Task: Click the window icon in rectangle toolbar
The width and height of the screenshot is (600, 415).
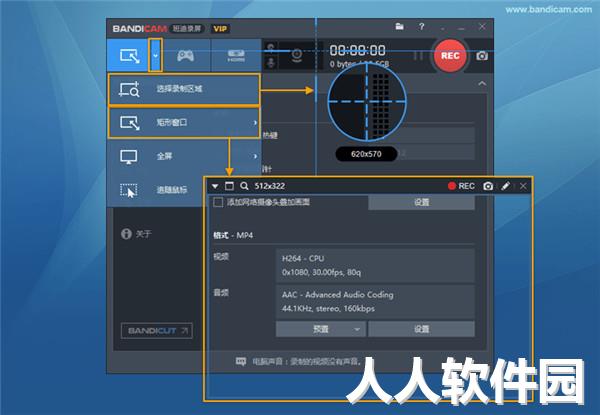Action: coord(229,186)
